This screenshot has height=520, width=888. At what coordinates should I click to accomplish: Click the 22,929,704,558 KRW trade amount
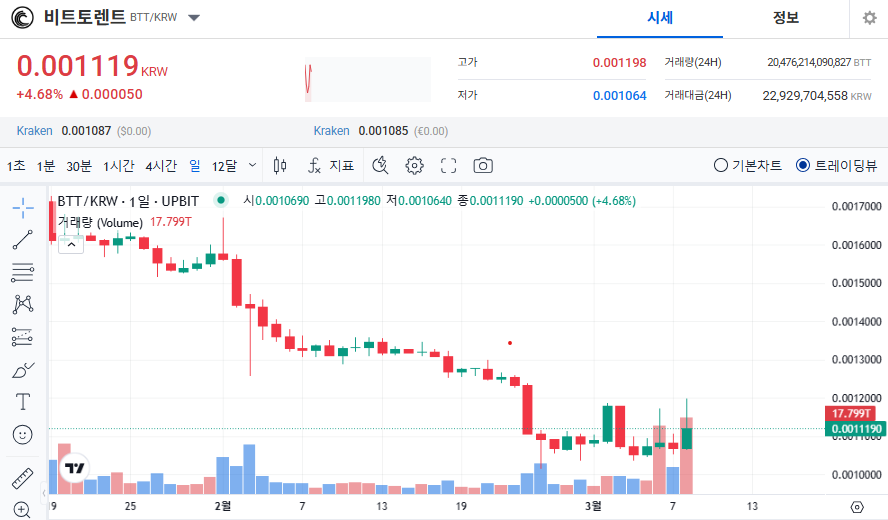[817, 95]
